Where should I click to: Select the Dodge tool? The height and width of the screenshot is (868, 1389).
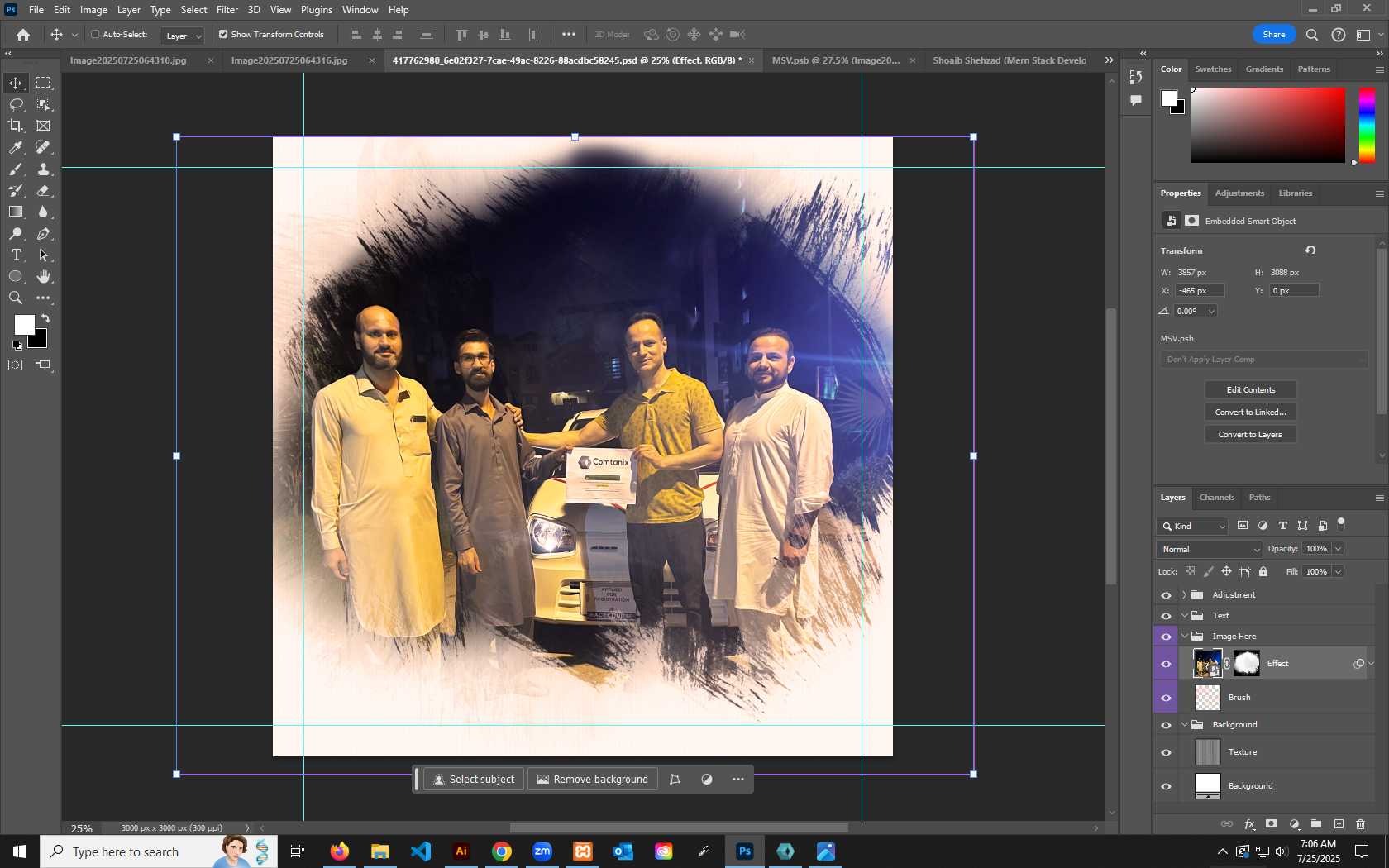point(16,234)
